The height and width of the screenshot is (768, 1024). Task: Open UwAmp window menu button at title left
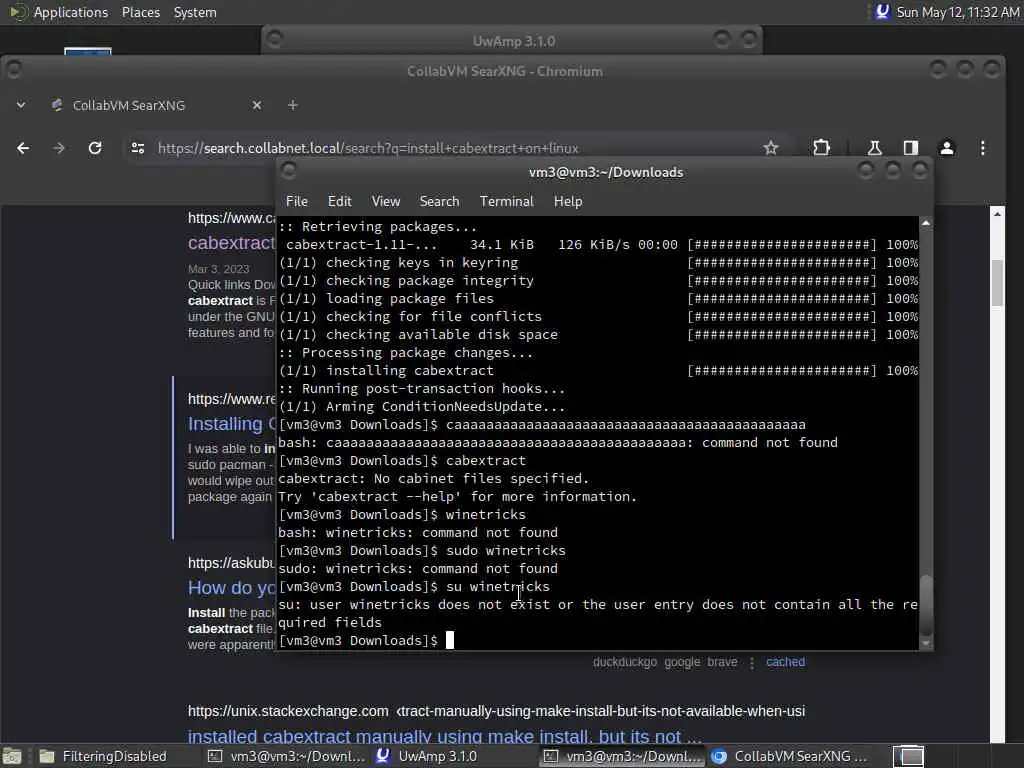coord(274,39)
